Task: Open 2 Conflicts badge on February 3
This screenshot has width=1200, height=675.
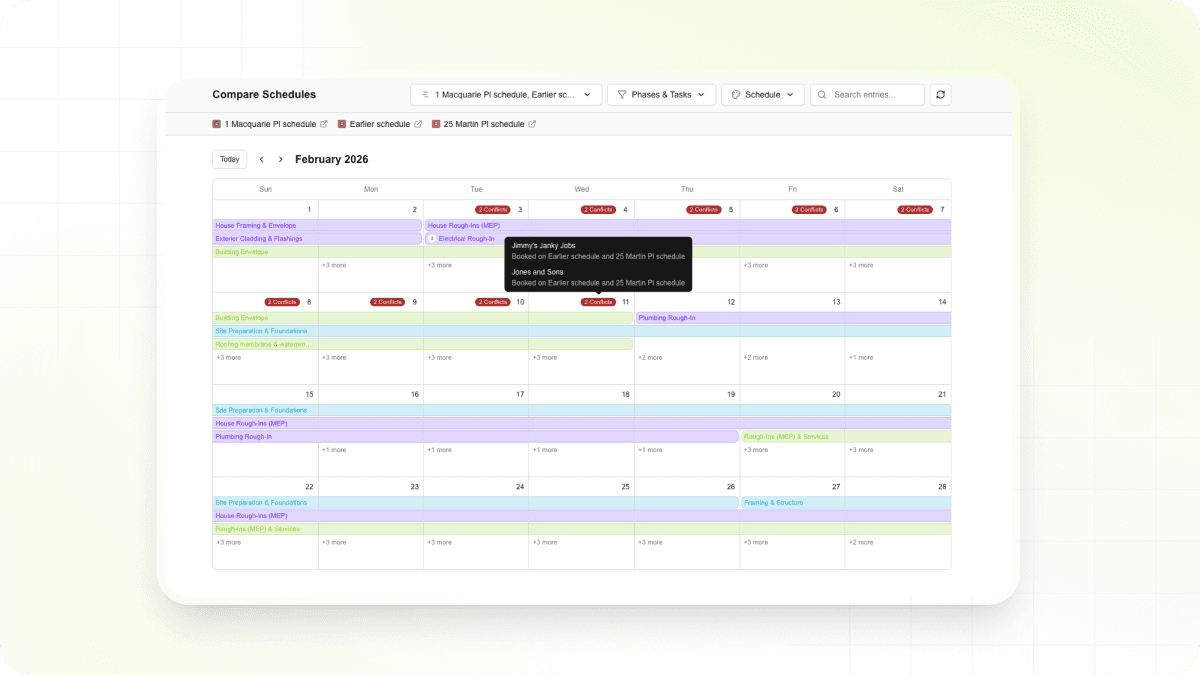Action: (x=492, y=210)
